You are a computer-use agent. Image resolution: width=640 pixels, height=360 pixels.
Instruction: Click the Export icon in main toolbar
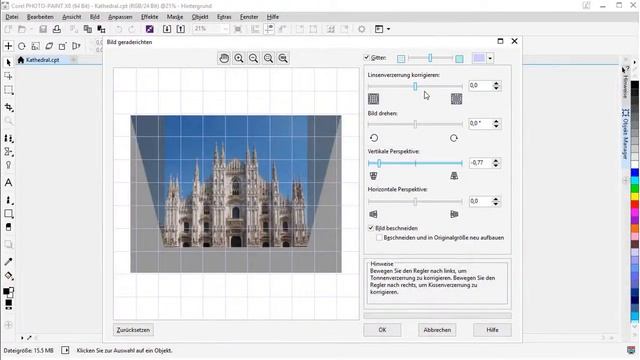point(180,29)
